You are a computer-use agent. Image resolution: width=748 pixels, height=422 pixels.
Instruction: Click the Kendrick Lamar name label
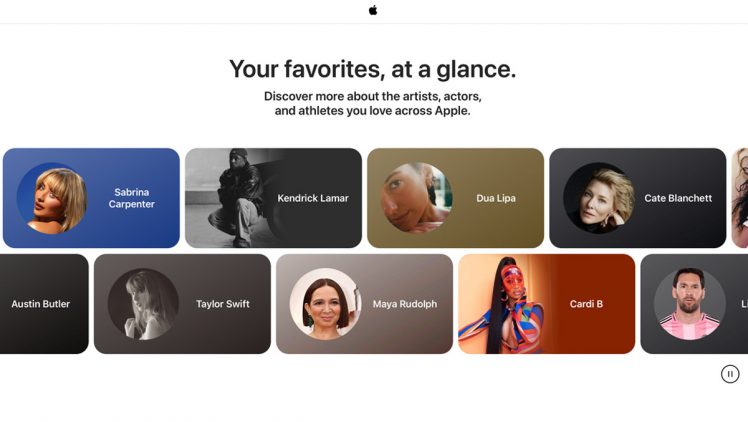pos(313,198)
